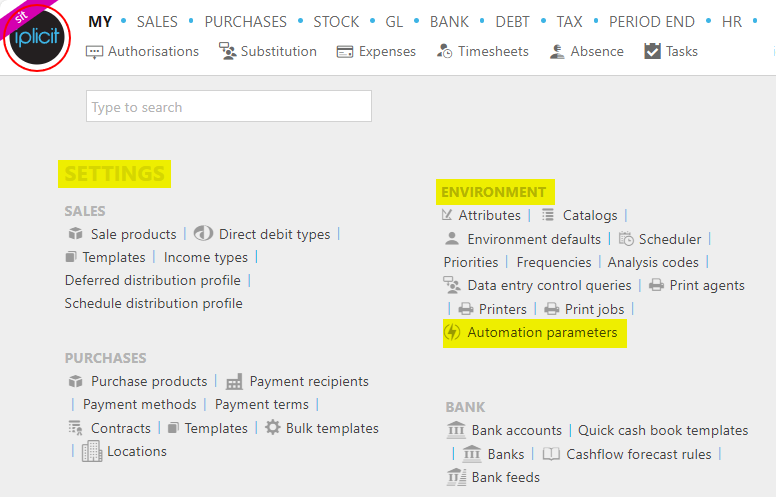Open the Expenses card icon

click(x=344, y=51)
